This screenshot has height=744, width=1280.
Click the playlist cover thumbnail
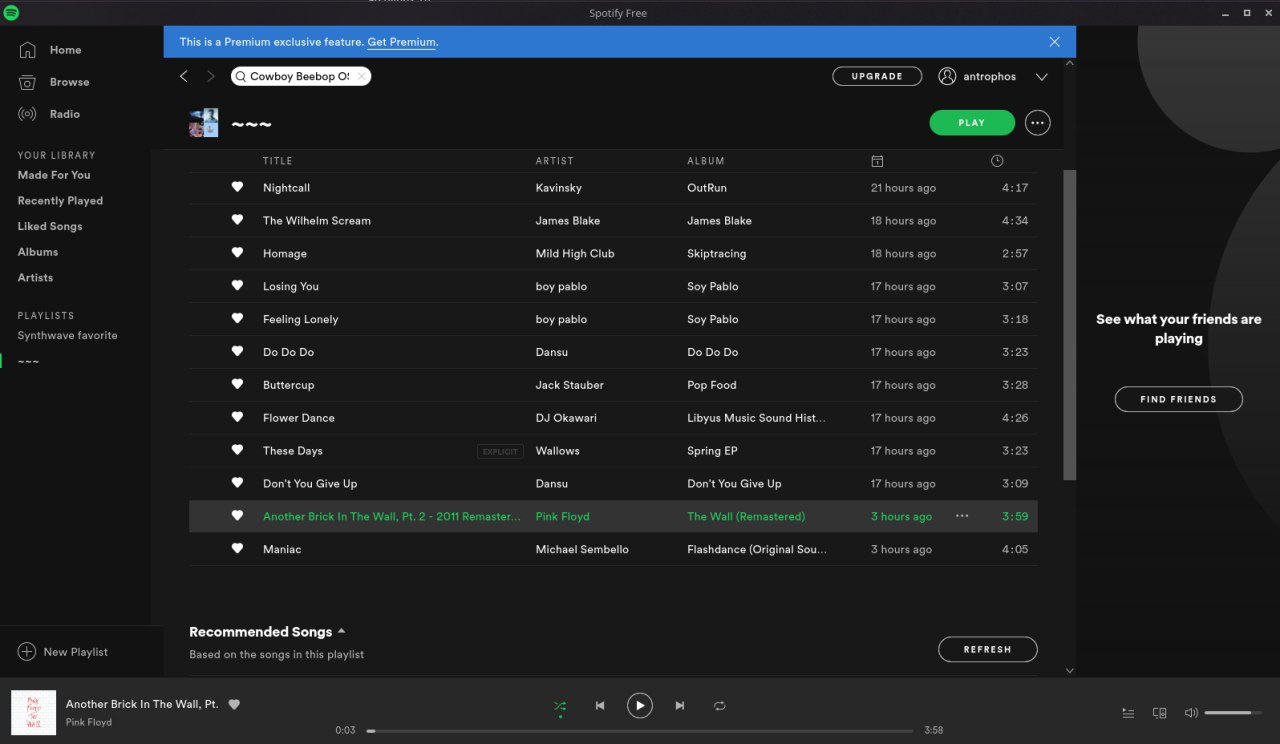[x=204, y=123]
